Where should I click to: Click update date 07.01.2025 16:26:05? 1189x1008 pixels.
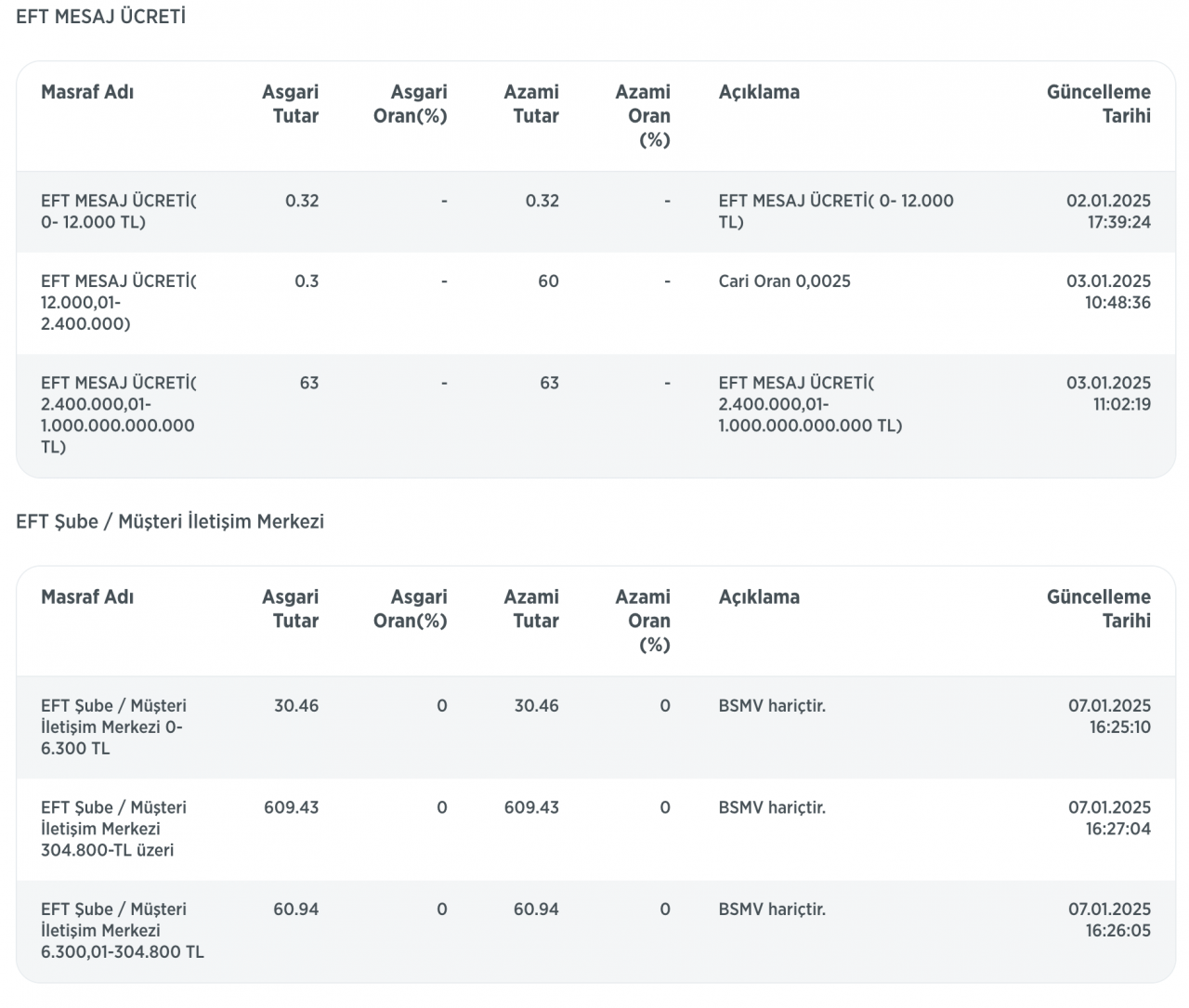pos(1109,920)
